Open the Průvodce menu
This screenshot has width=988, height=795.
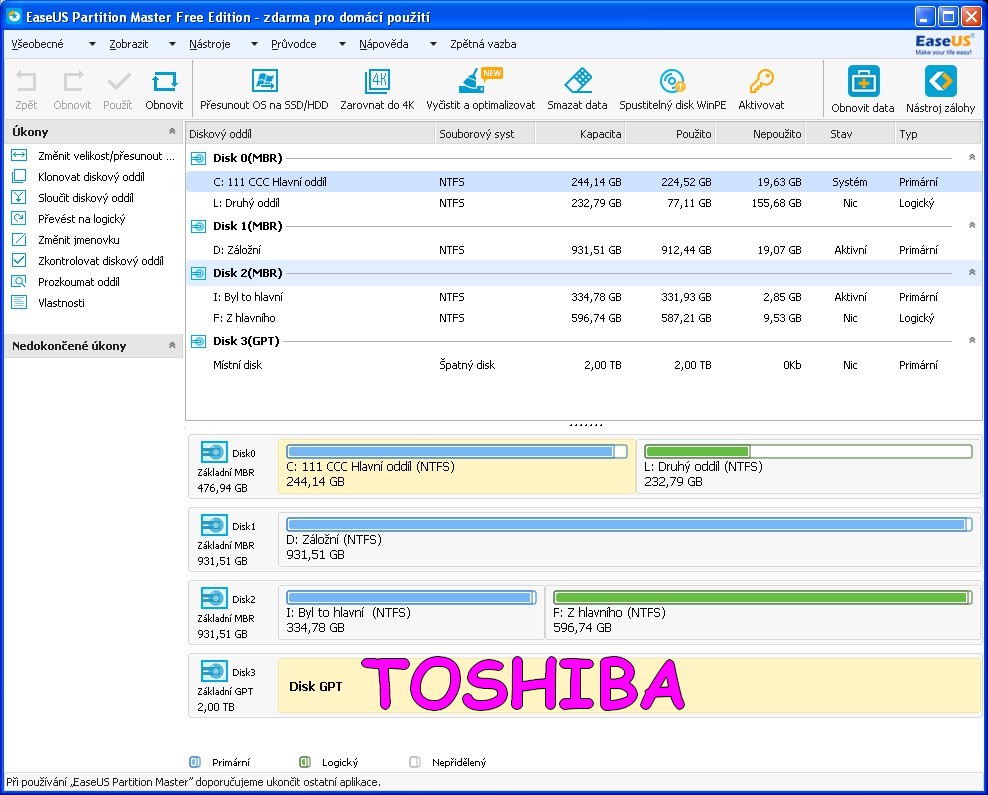pos(295,44)
